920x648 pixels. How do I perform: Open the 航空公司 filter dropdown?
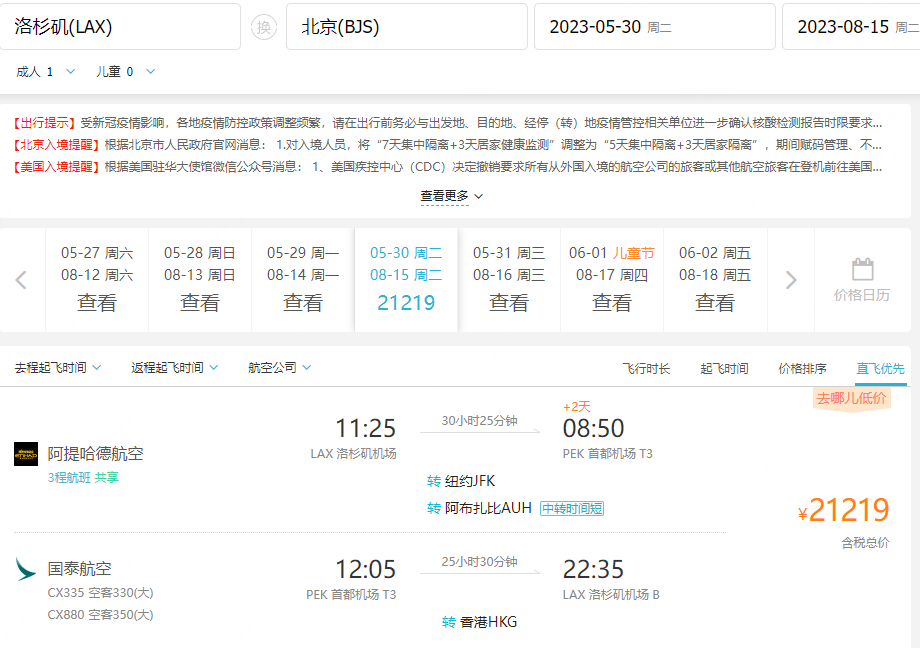(x=279, y=367)
